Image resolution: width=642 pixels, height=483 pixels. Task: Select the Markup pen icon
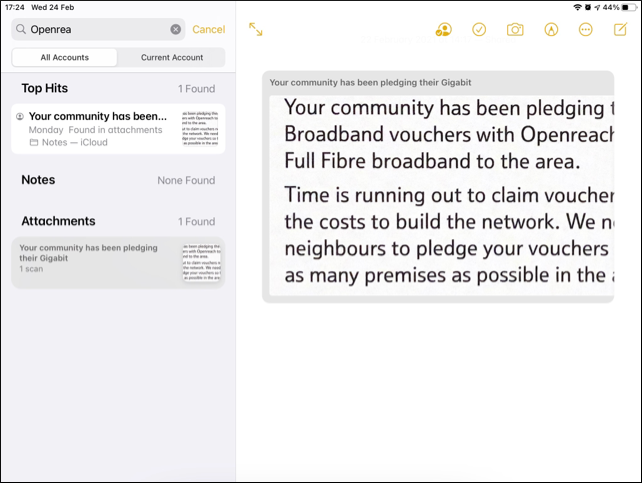[x=551, y=29]
